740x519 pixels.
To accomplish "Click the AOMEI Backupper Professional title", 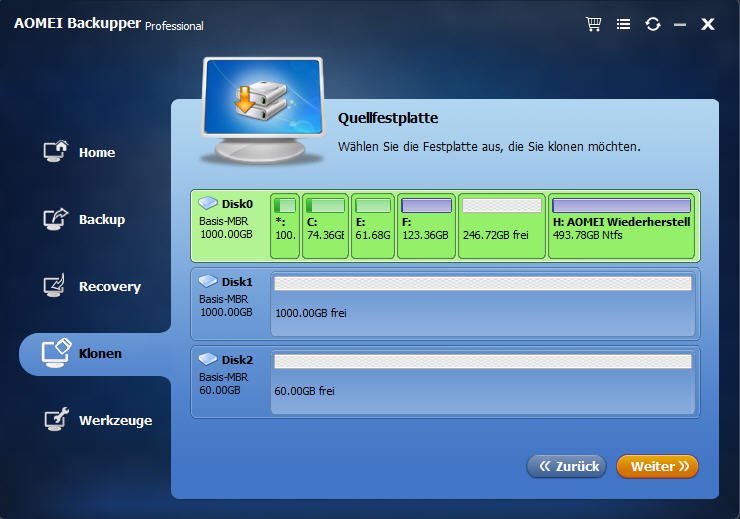I will tap(109, 24).
